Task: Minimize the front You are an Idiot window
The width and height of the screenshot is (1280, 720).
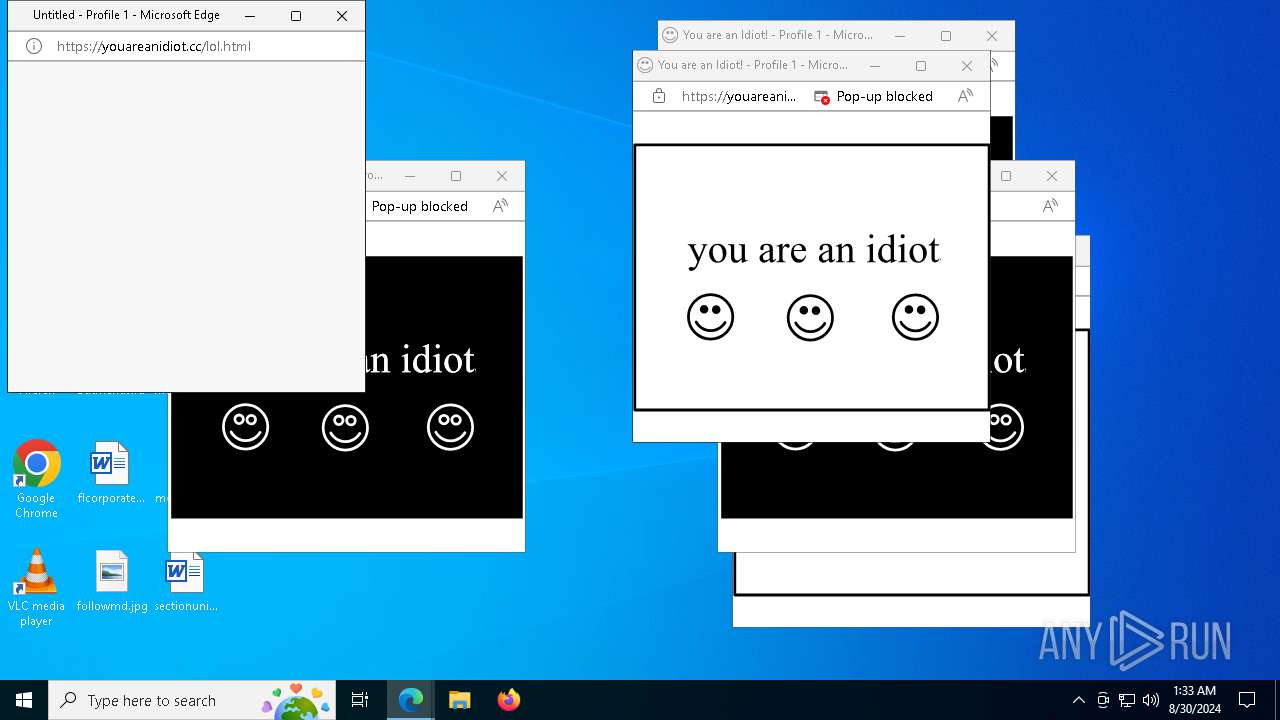Action: click(875, 66)
